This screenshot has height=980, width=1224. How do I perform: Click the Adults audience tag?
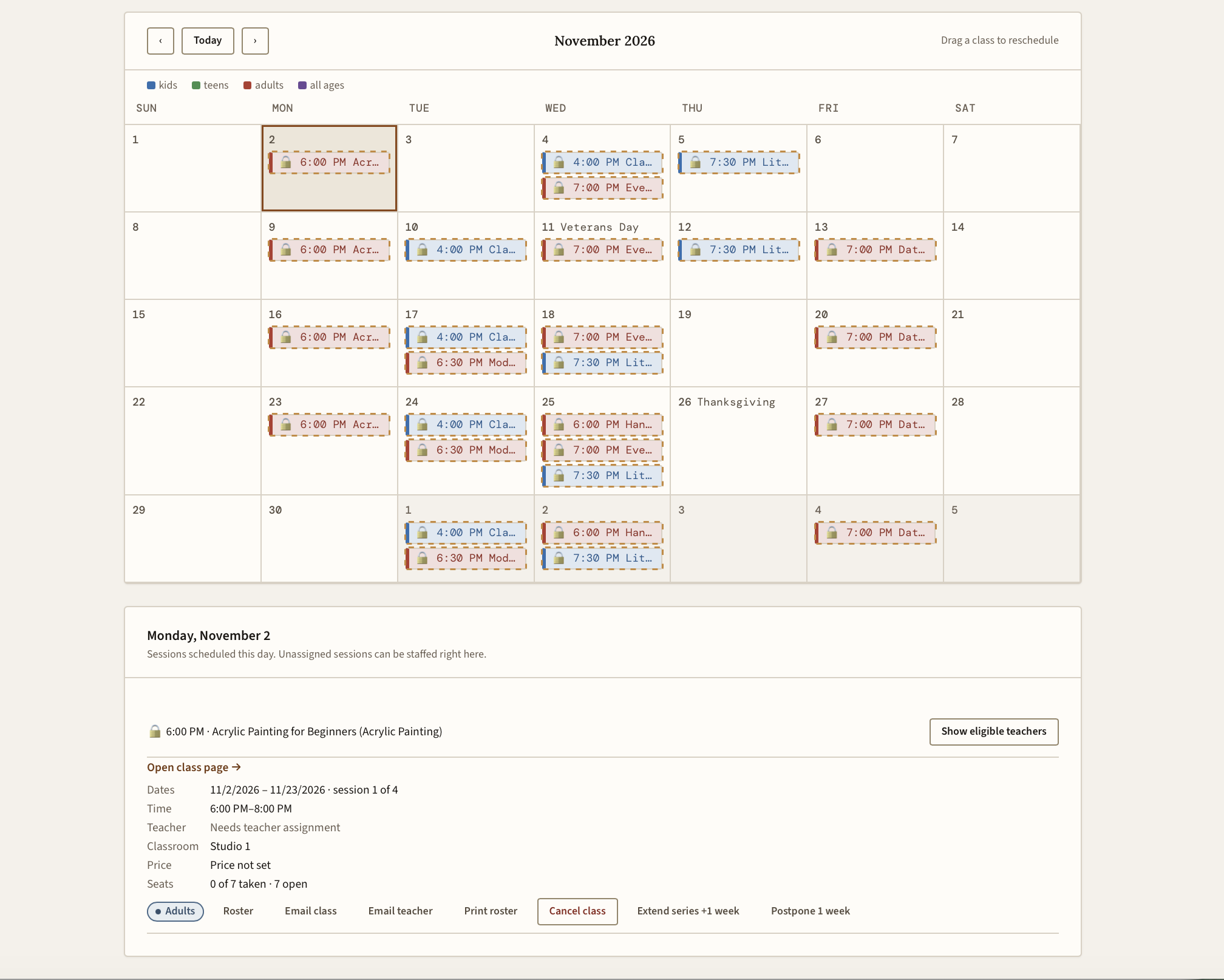click(175, 911)
